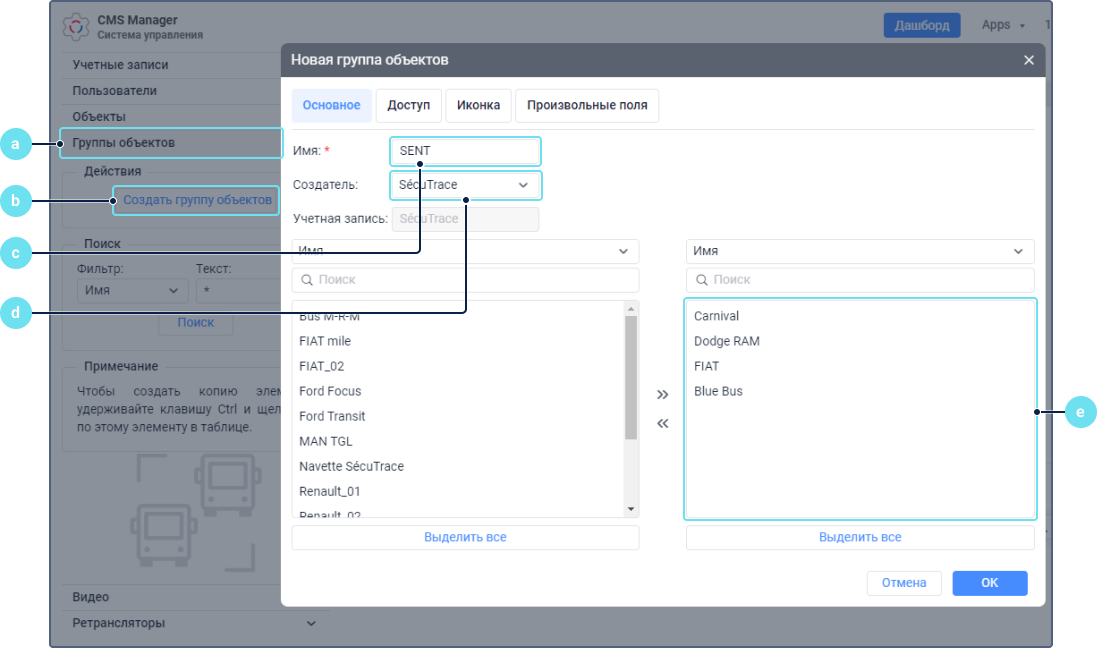1097x648 pixels.
Task: Open the Создатель SécuTrace dropdown
Action: click(465, 185)
